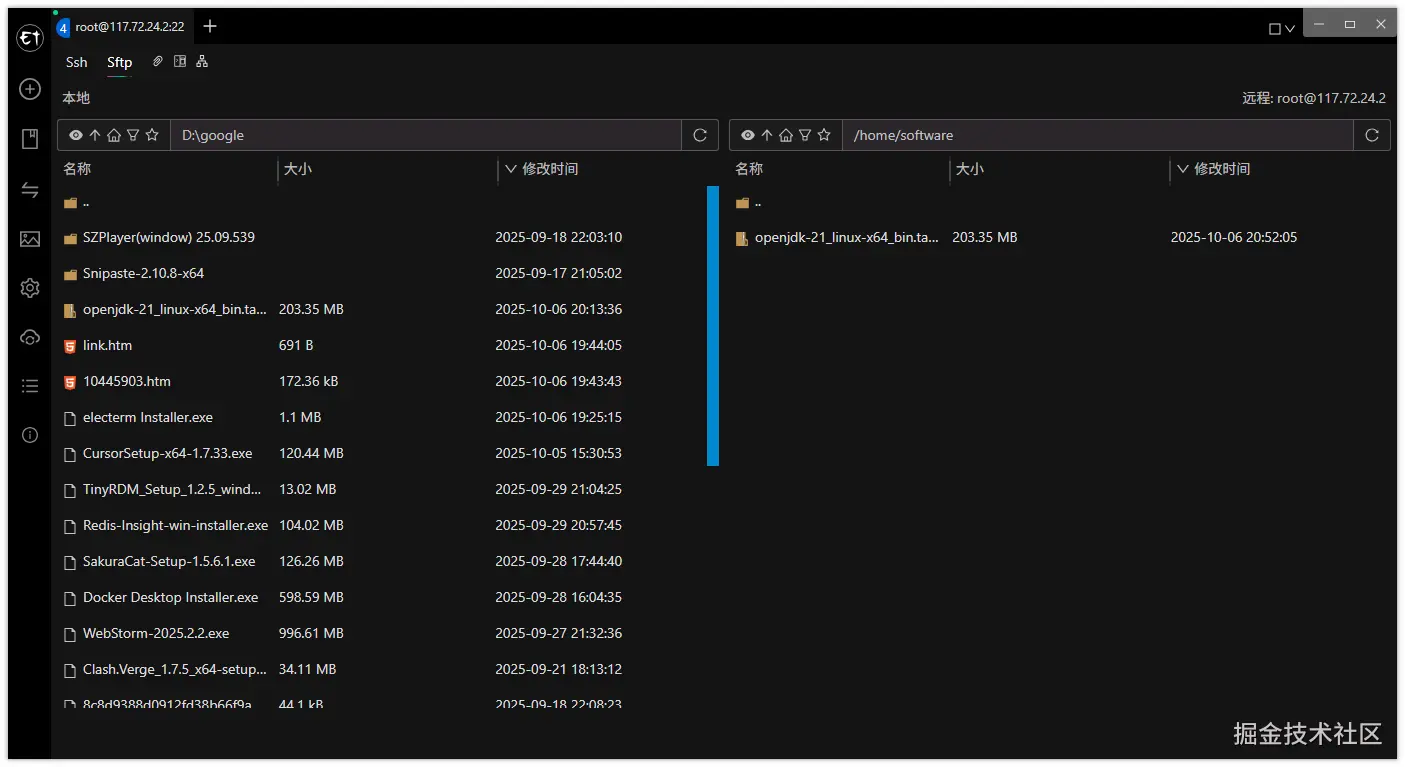Viewport: 1405px width, 767px height.
Task: Toggle hidden files visibility in remote pane
Action: [x=748, y=135]
